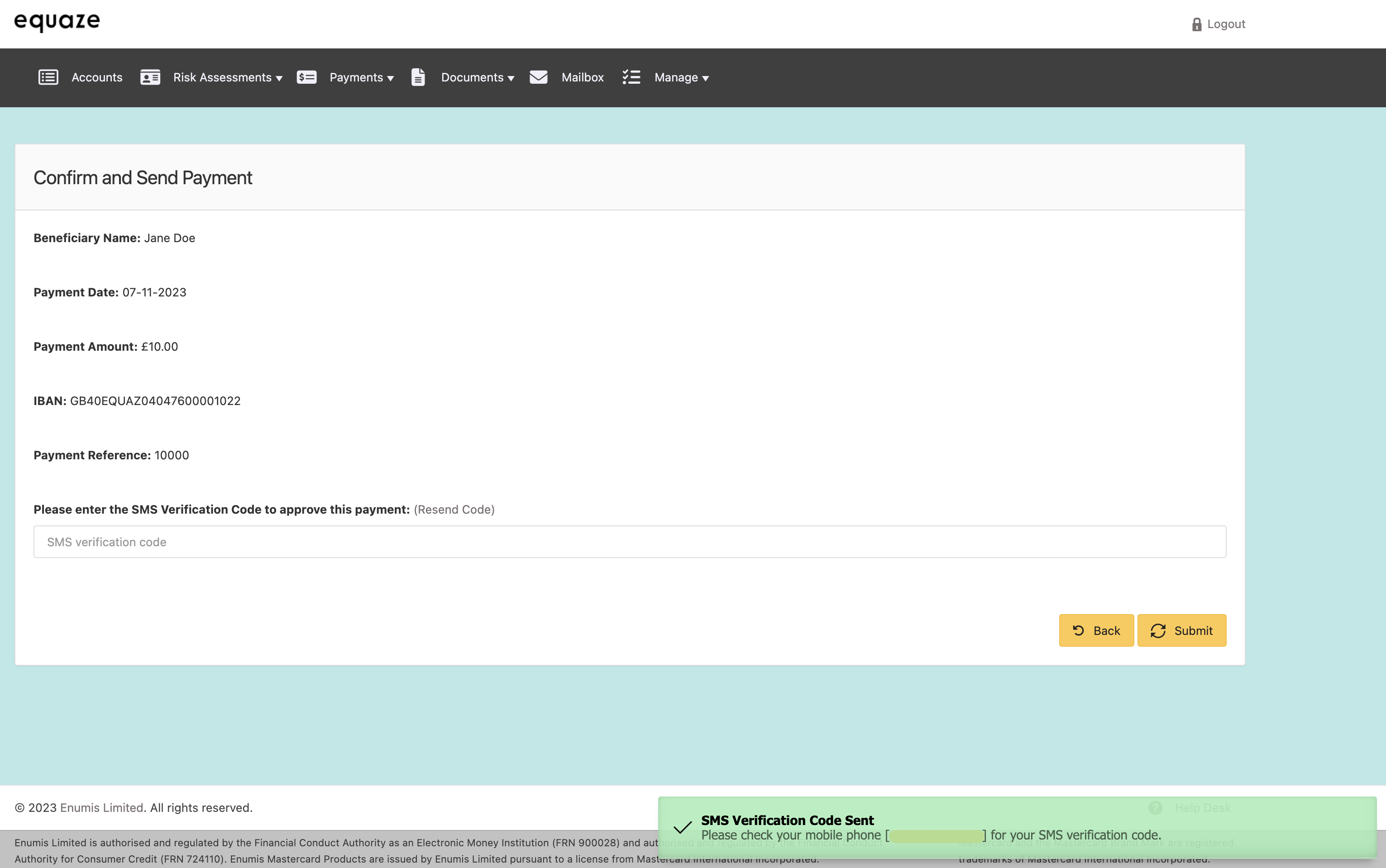Viewport: 1386px width, 868px height.
Task: Expand the Manage dropdown arrow
Action: pyautogui.click(x=706, y=79)
